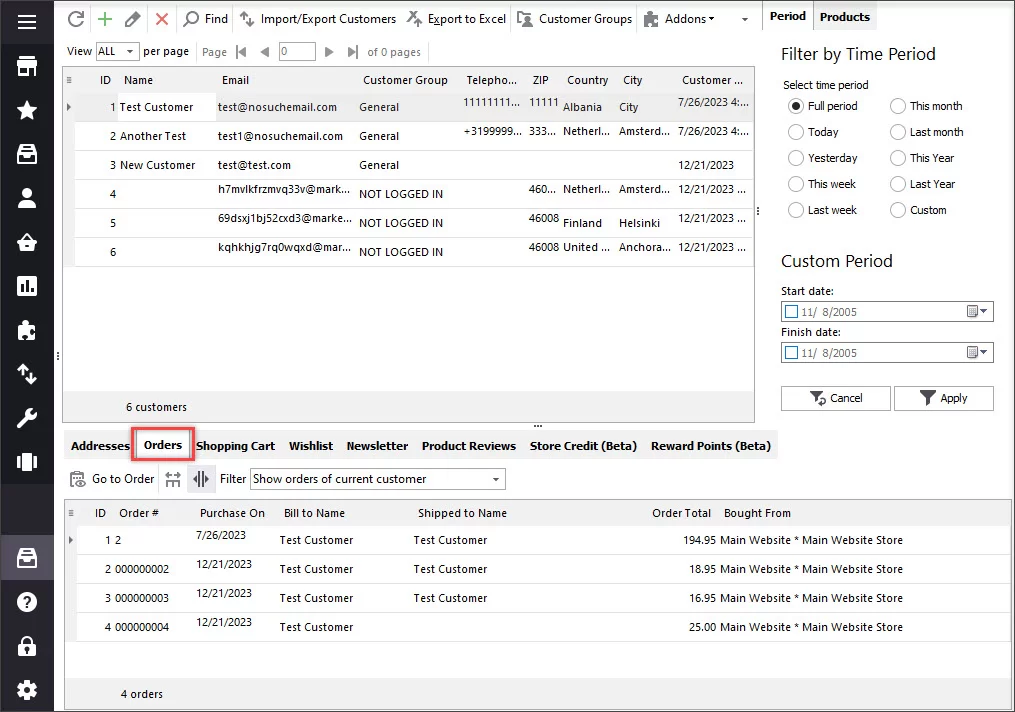1015x712 pixels.
Task: Open the shopping basket icon in sidebar
Action: point(27,242)
